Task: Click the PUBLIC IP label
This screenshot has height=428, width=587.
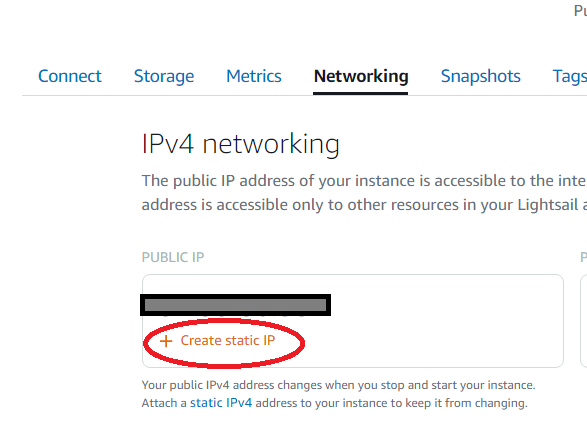Action: [x=173, y=257]
